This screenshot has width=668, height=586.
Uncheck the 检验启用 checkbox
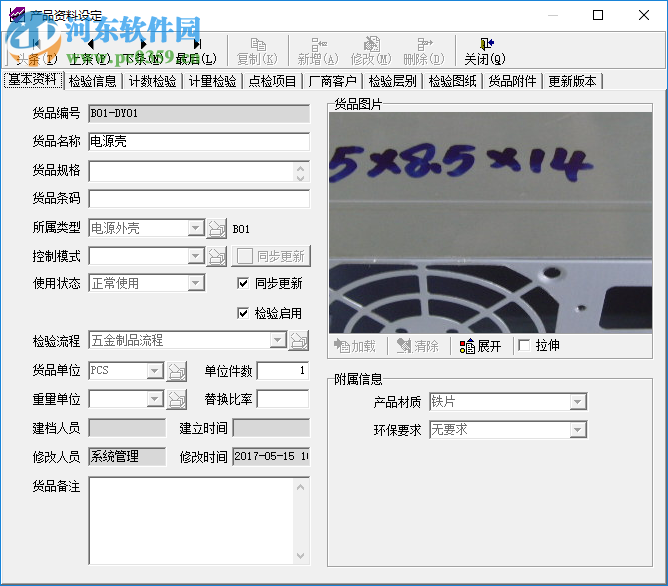(x=243, y=313)
